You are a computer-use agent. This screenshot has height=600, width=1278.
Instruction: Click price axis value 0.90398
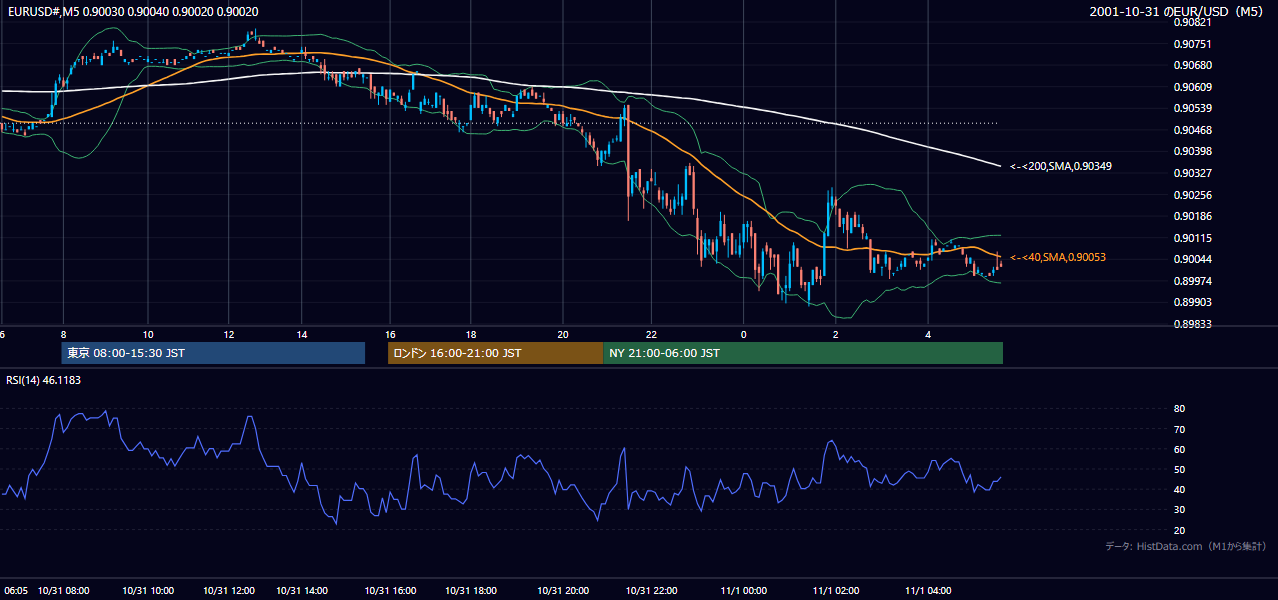coord(1193,151)
